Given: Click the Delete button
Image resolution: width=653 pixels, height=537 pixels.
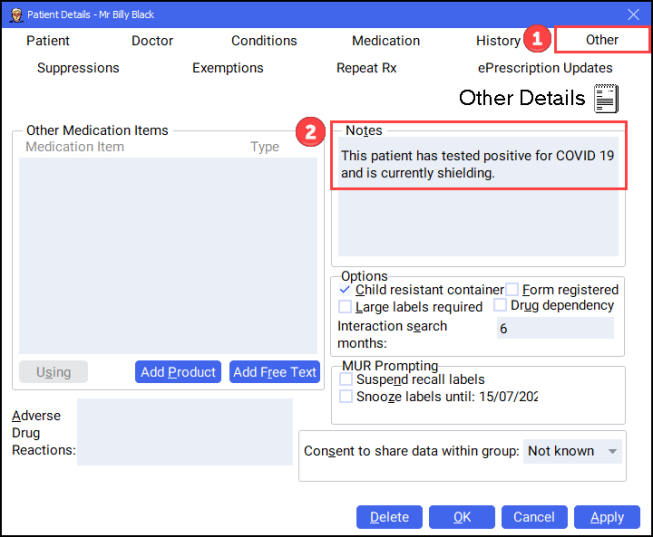Looking at the screenshot, I should [389, 517].
